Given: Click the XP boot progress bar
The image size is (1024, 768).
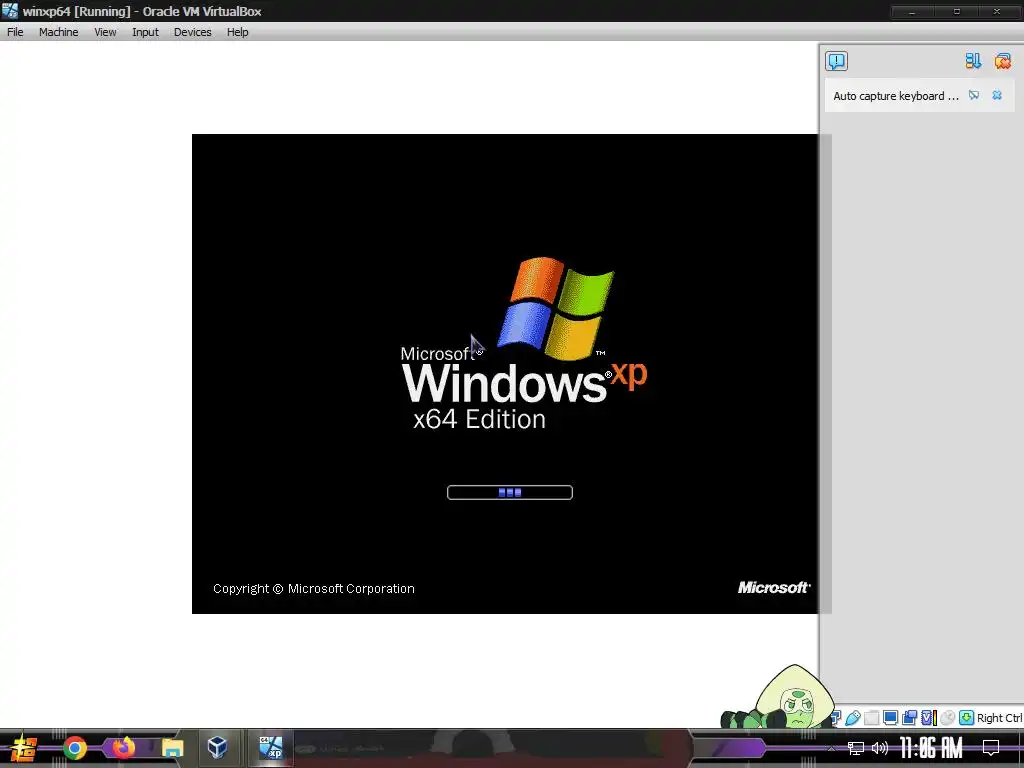Looking at the screenshot, I should pos(509,492).
